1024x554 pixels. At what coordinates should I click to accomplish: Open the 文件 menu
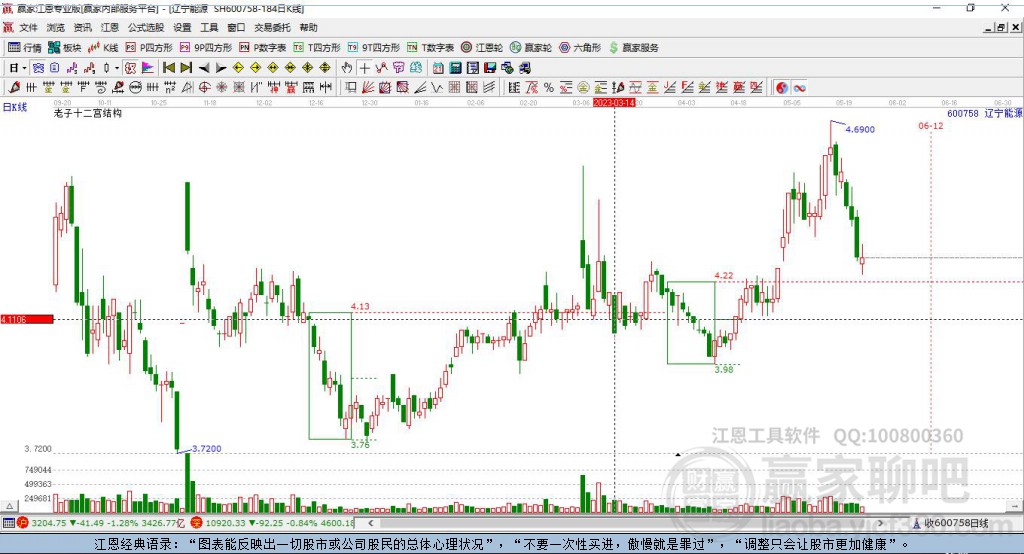click(29, 27)
